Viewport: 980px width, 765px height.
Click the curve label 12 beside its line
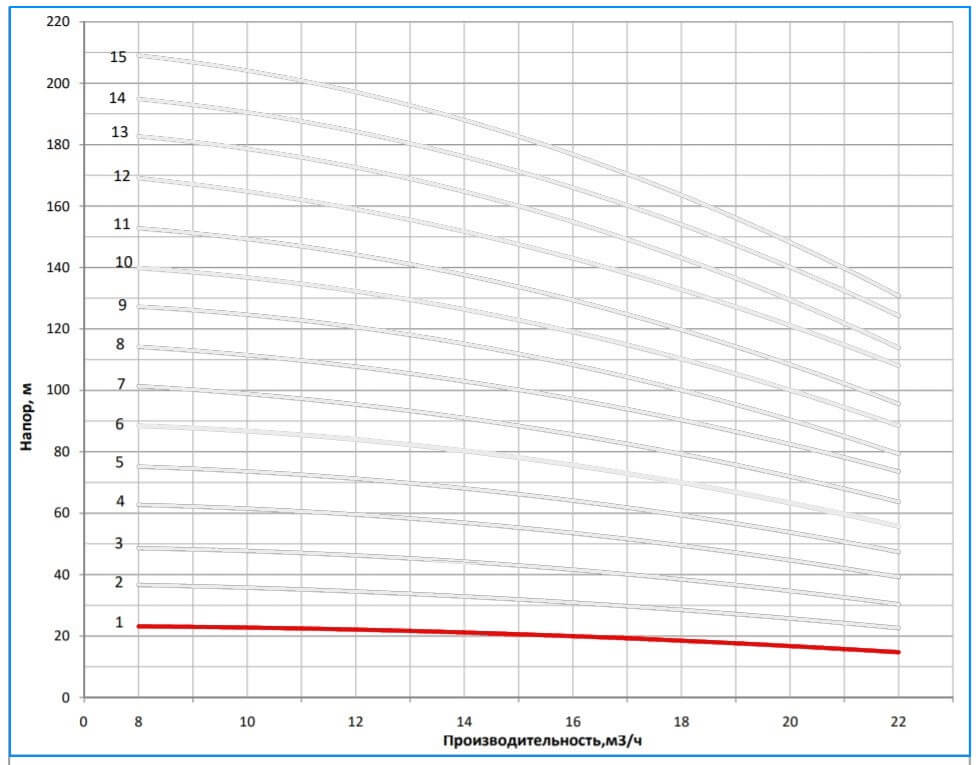pyautogui.click(x=122, y=176)
